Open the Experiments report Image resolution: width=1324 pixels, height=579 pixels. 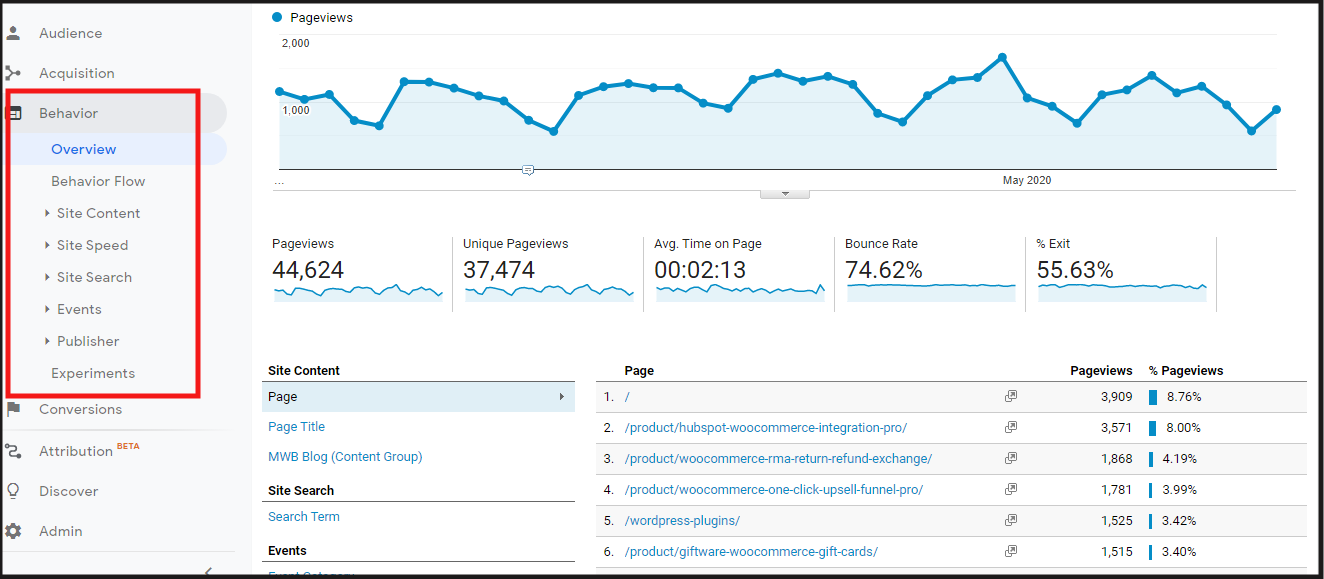point(93,373)
